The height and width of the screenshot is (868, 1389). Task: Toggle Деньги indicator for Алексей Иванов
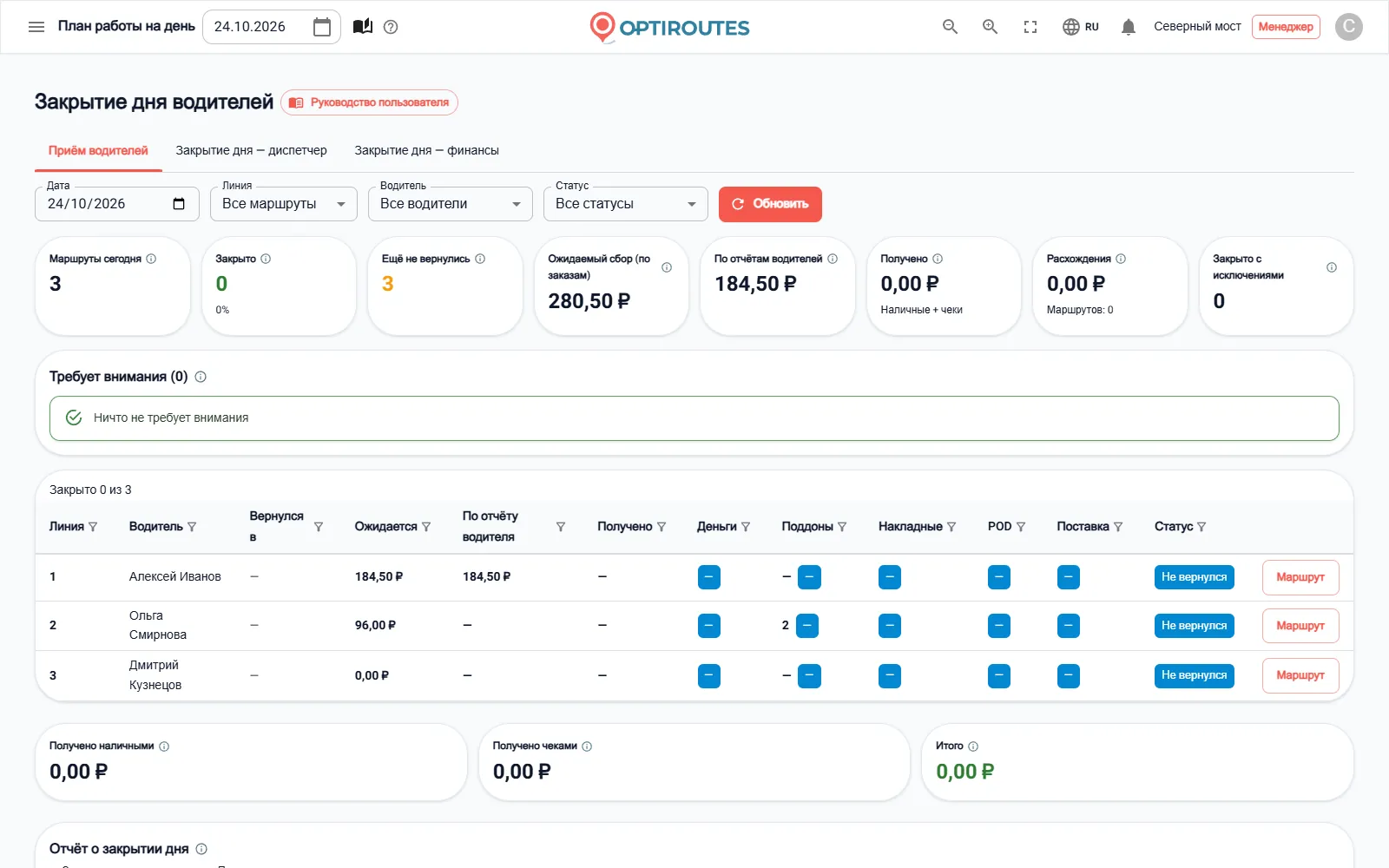709,577
